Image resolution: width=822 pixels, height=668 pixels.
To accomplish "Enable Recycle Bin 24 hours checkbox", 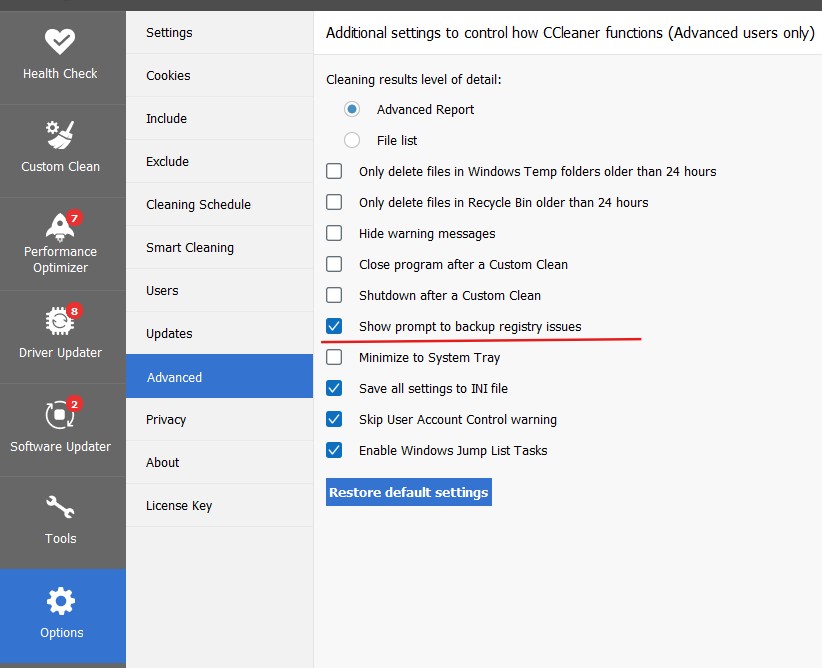I will [x=334, y=202].
